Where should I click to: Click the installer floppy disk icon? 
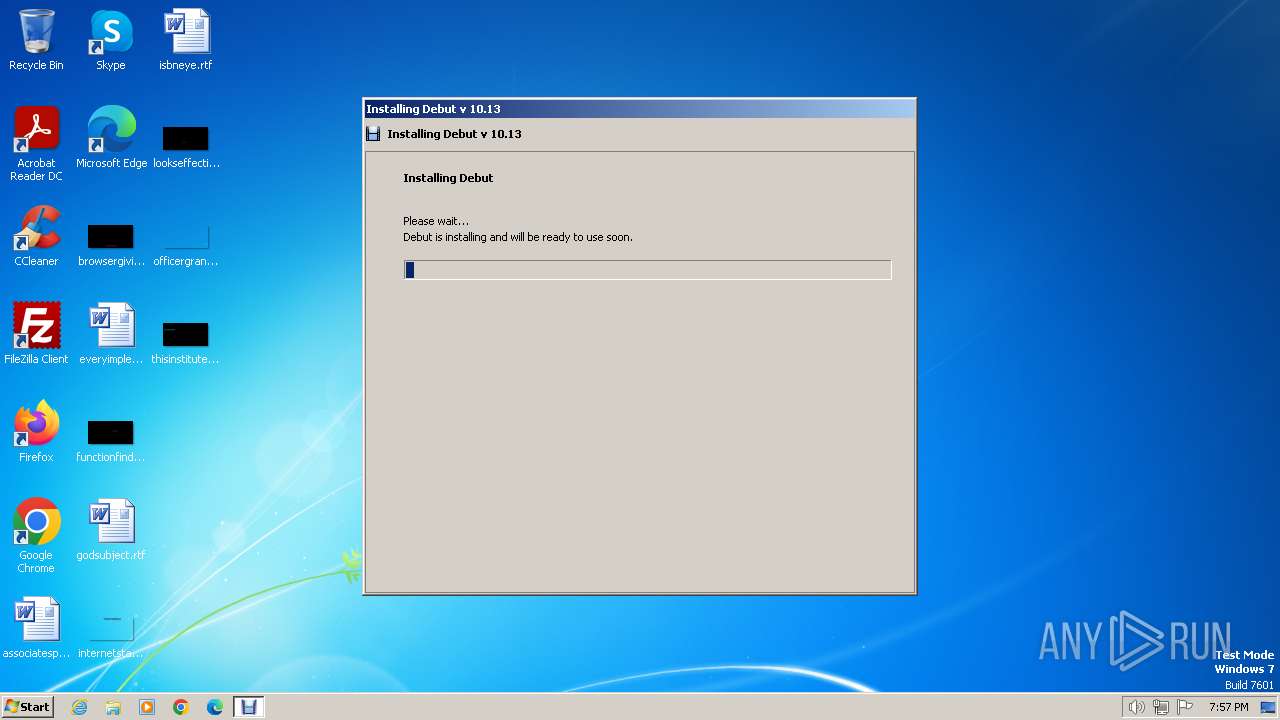point(373,134)
